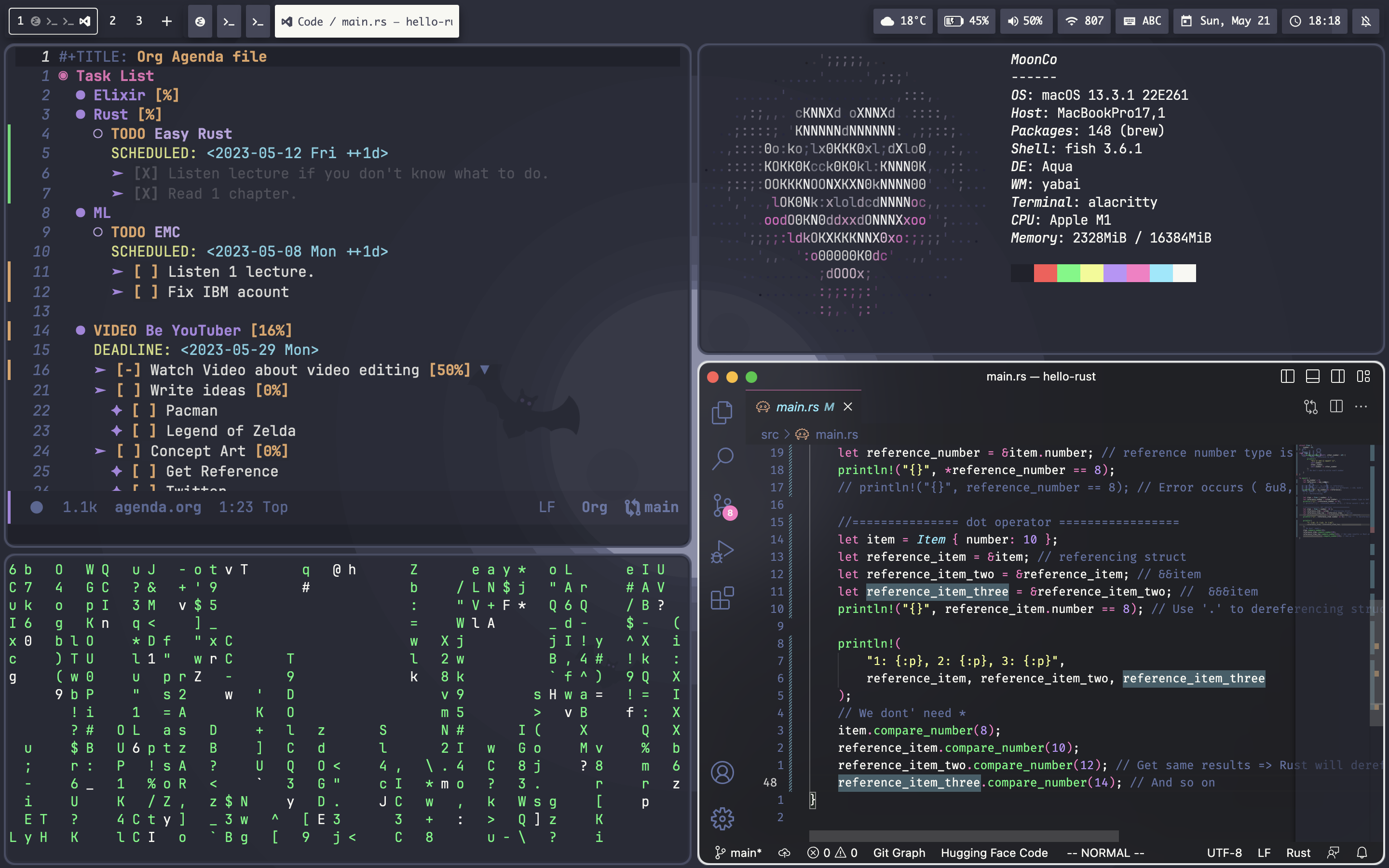Collapse the 'Write ideas' list item arrow
1389x868 pixels.
tap(100, 391)
